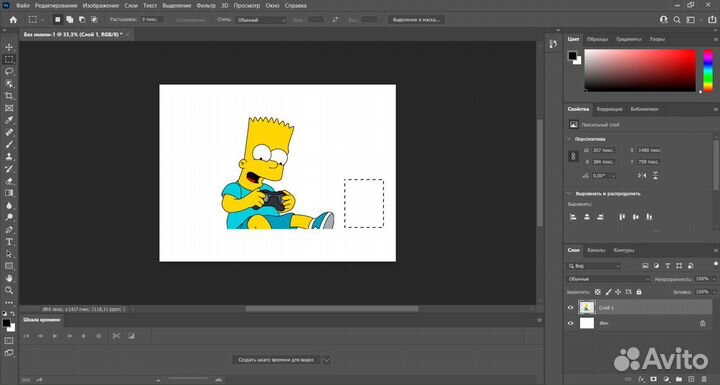The image size is (720, 385).
Task: Toggle lock image pixels brush icon
Action: [608, 292]
